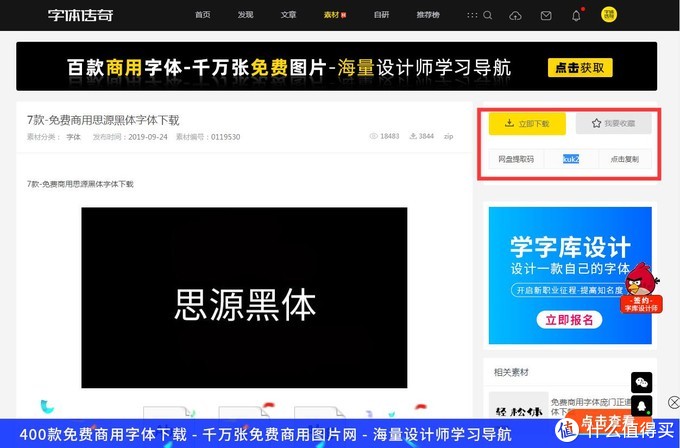Screen dimensions: 680x448
Task: Click the cloud upload icon
Action: click(x=515, y=16)
